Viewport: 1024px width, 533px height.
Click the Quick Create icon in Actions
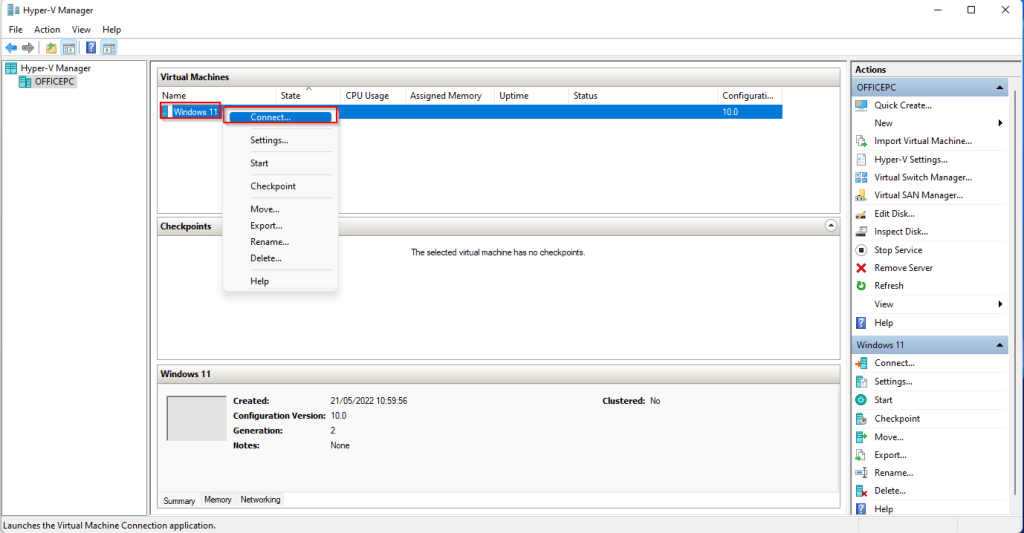861,105
